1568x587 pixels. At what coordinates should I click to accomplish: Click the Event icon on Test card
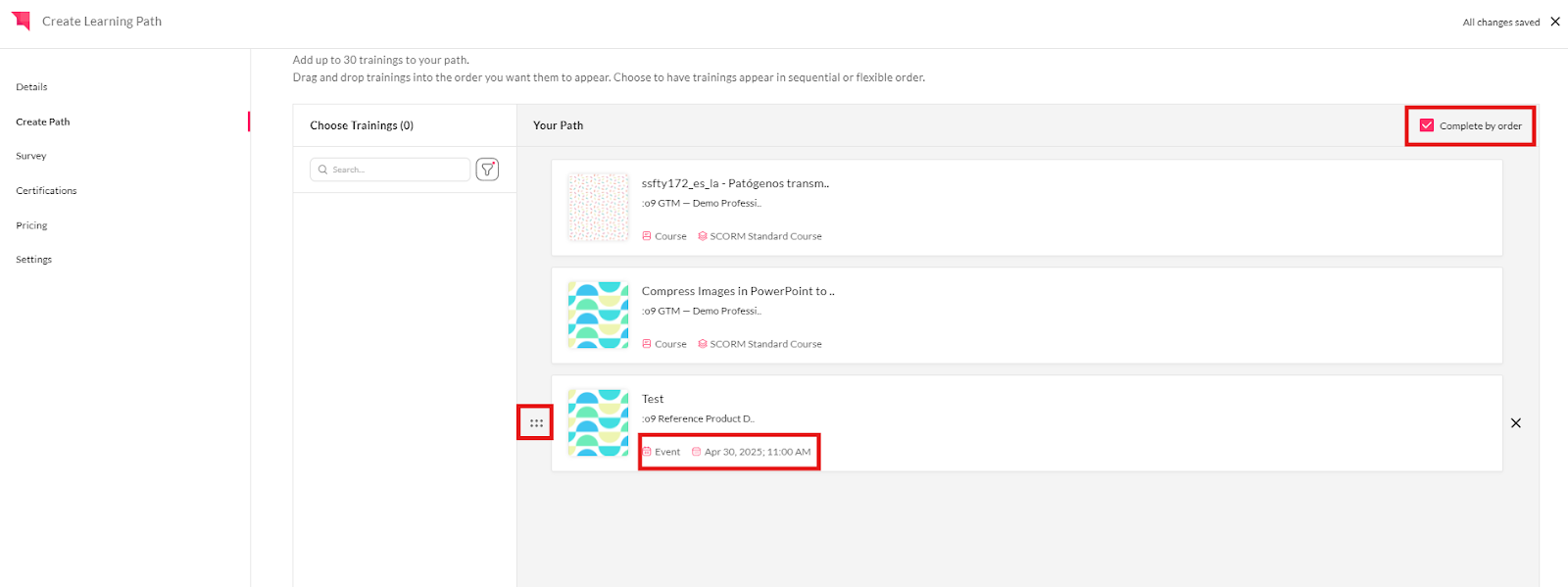click(x=647, y=452)
